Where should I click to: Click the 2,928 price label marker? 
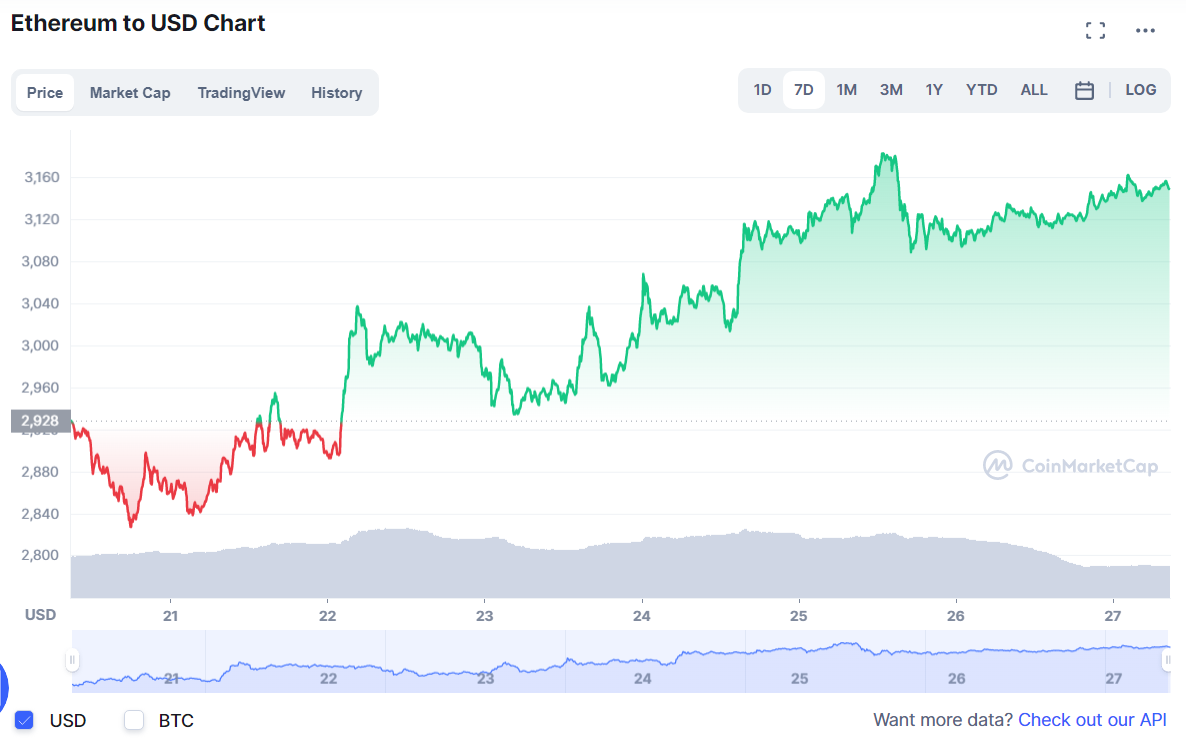41,421
